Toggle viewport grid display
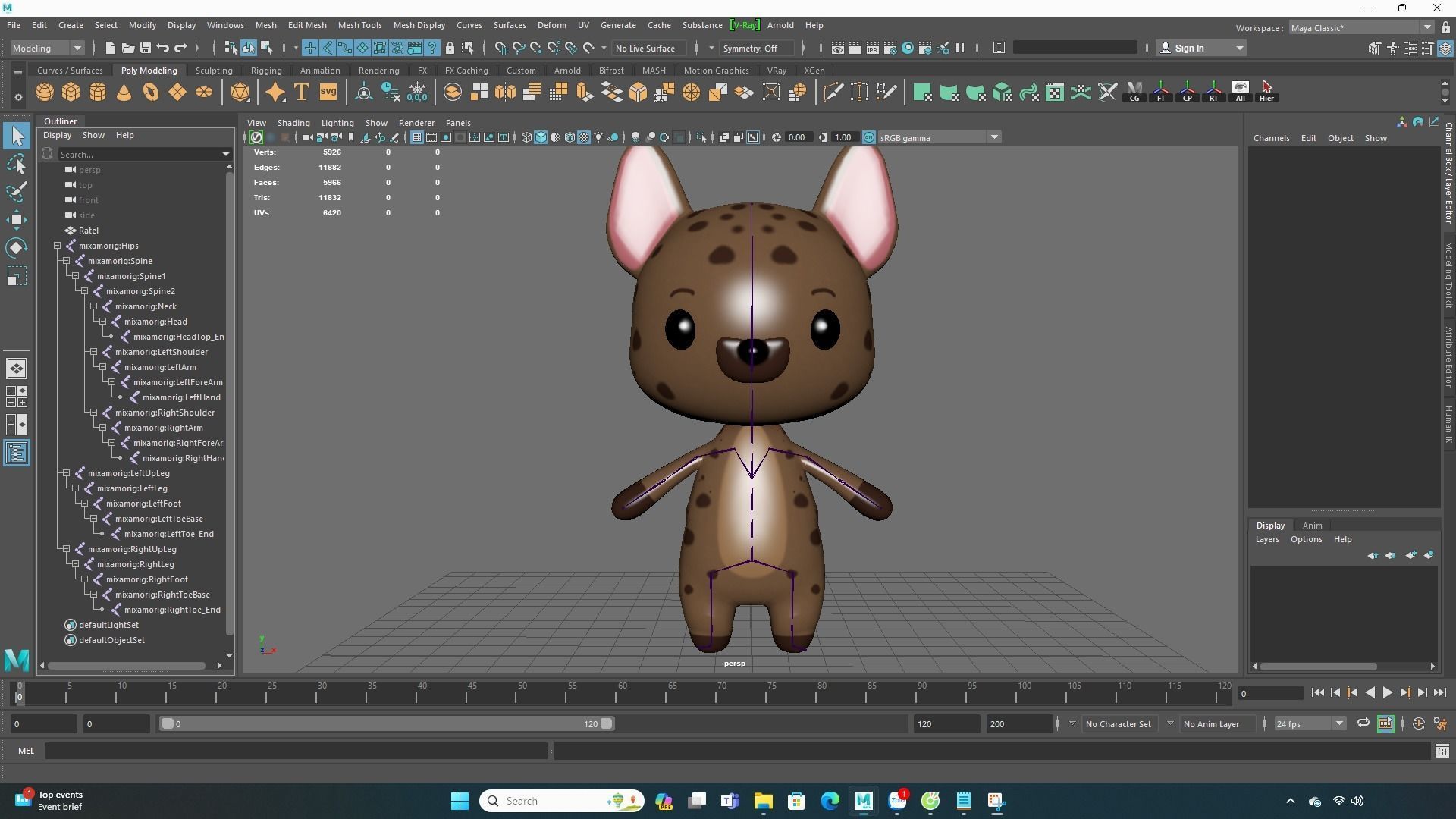 (416, 137)
